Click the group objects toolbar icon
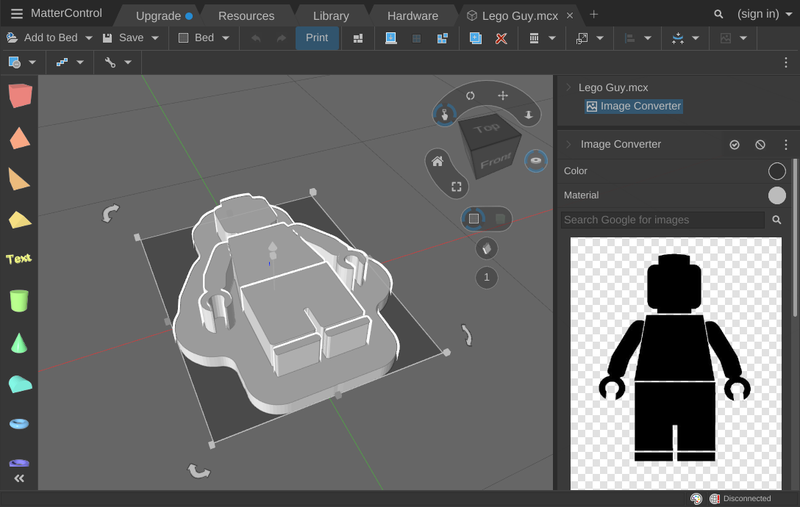 (x=416, y=38)
